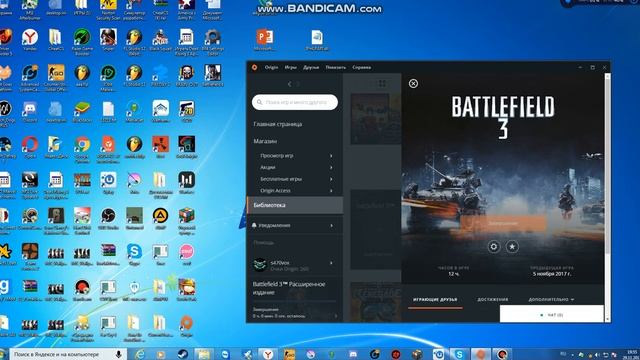This screenshot has height=360, width=640.
Task: Expand Бесплатные игры submenu arrow
Action: pyautogui.click(x=331, y=179)
